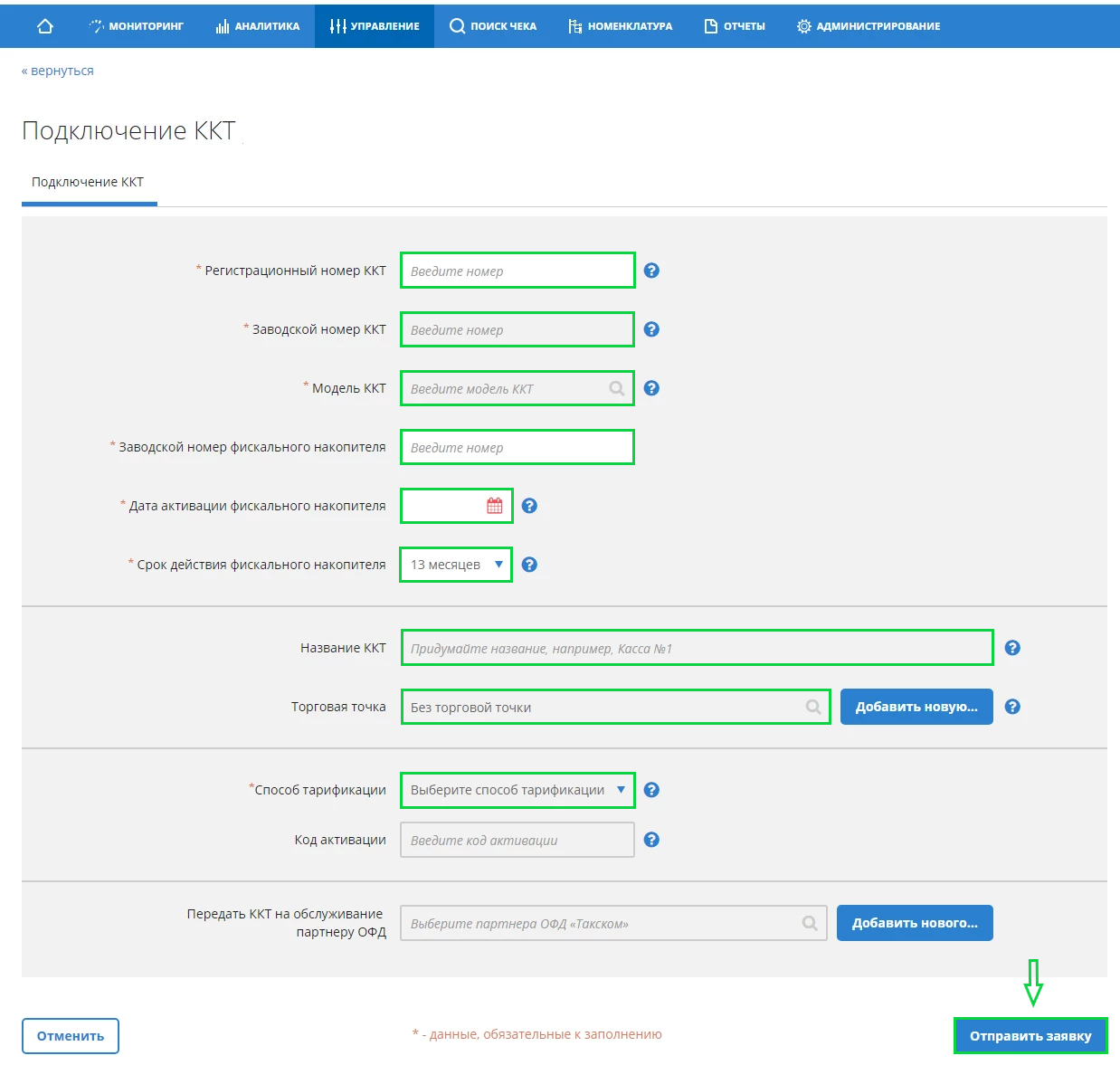This screenshot has width=1120, height=1084.
Task: Click search magnifier in Торговая точка field
Action: (x=813, y=707)
